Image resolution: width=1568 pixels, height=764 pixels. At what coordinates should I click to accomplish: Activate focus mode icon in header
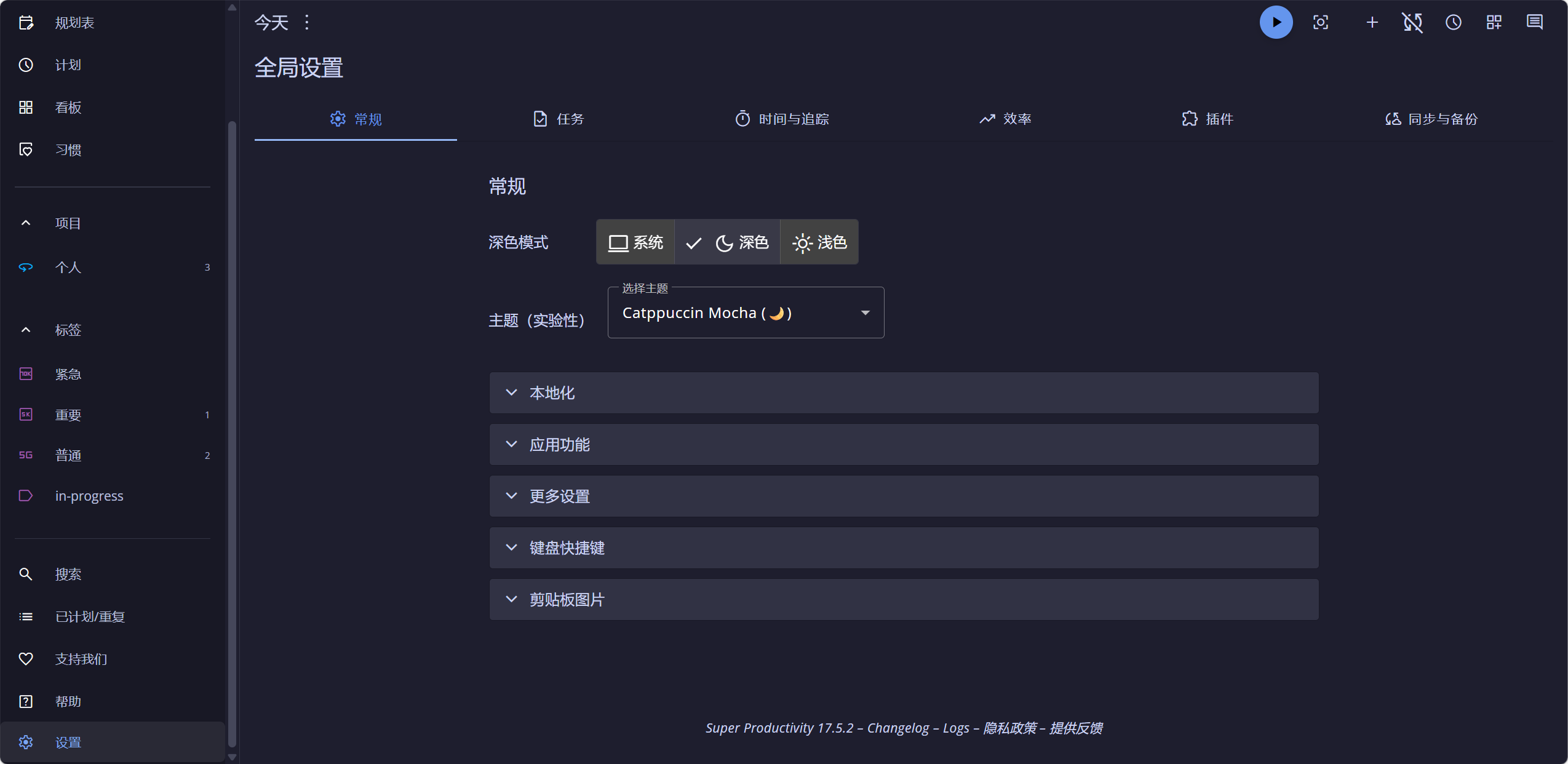pyautogui.click(x=1320, y=23)
